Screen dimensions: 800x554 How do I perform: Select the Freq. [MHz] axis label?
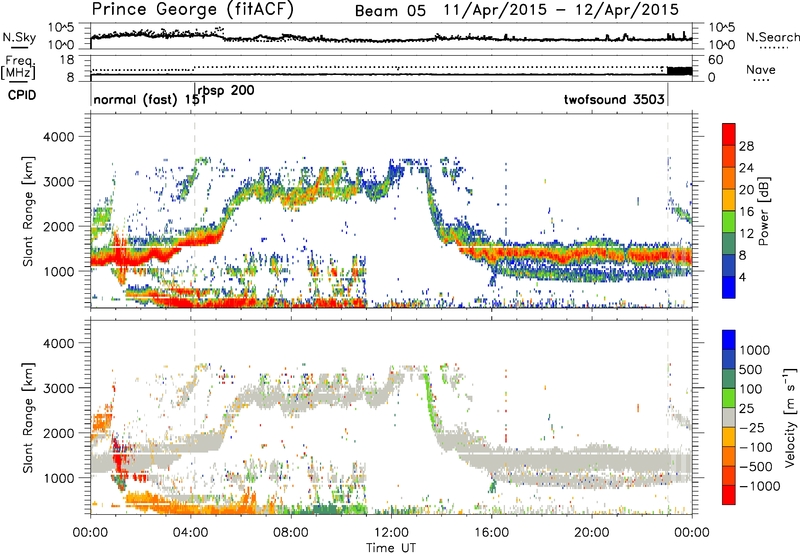18,68
